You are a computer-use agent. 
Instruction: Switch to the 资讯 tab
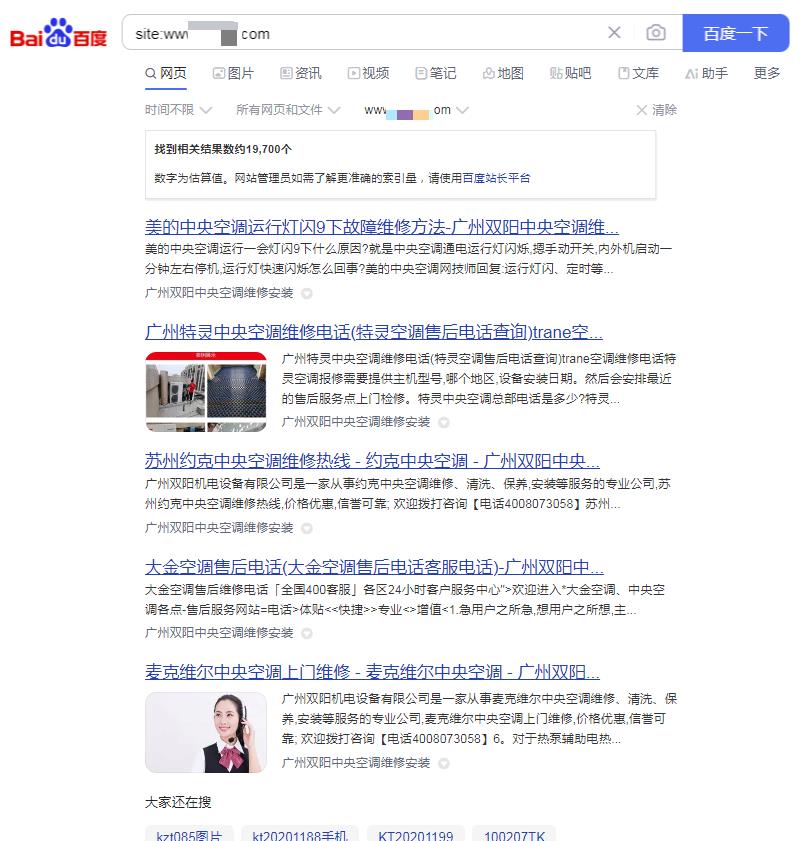tap(301, 73)
